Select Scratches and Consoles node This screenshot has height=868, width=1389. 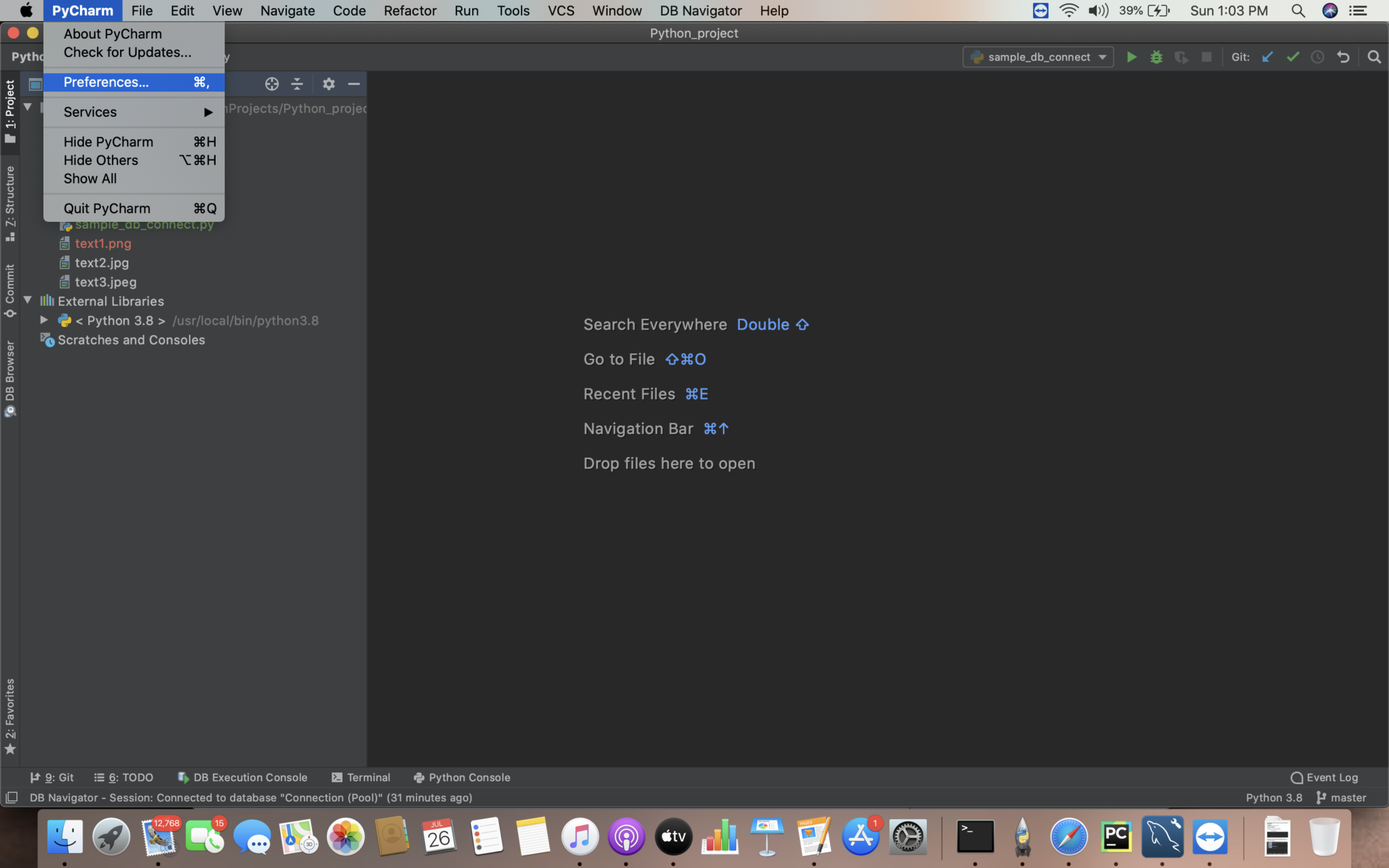[131, 340]
